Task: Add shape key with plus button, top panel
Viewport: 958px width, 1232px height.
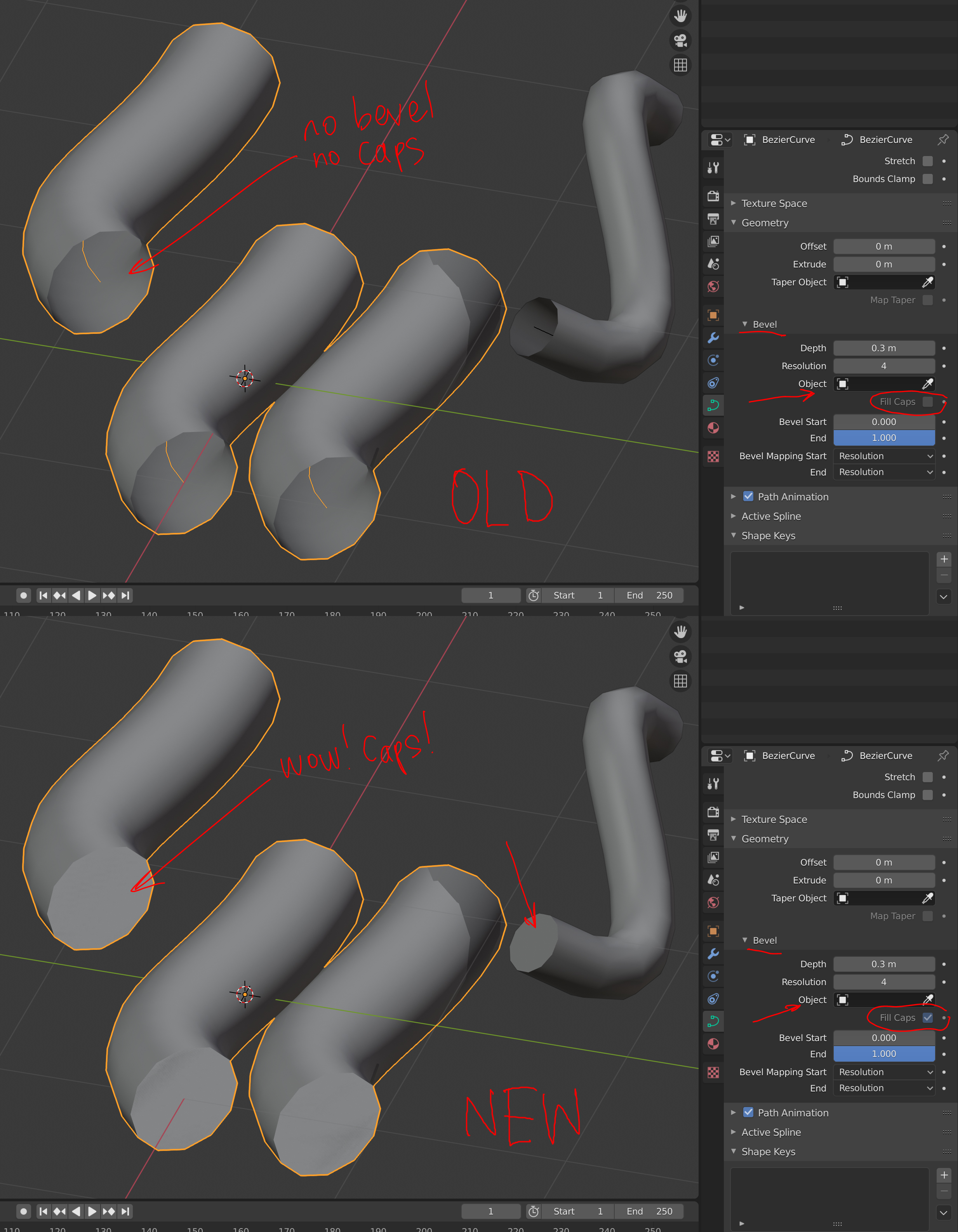Action: (944, 559)
